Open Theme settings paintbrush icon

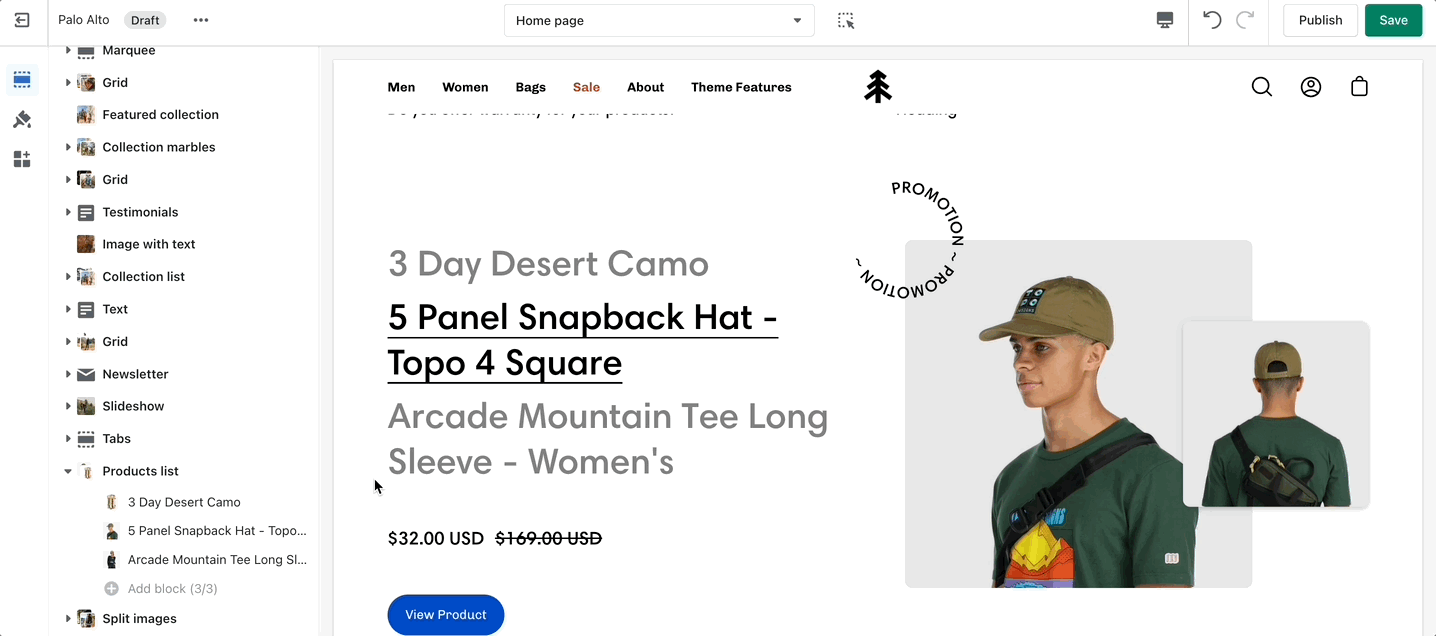pyautogui.click(x=22, y=120)
